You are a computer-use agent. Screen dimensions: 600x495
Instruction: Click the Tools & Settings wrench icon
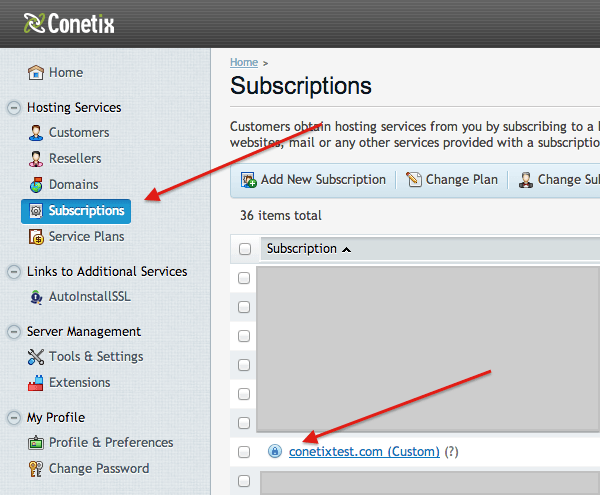pyautogui.click(x=36, y=357)
